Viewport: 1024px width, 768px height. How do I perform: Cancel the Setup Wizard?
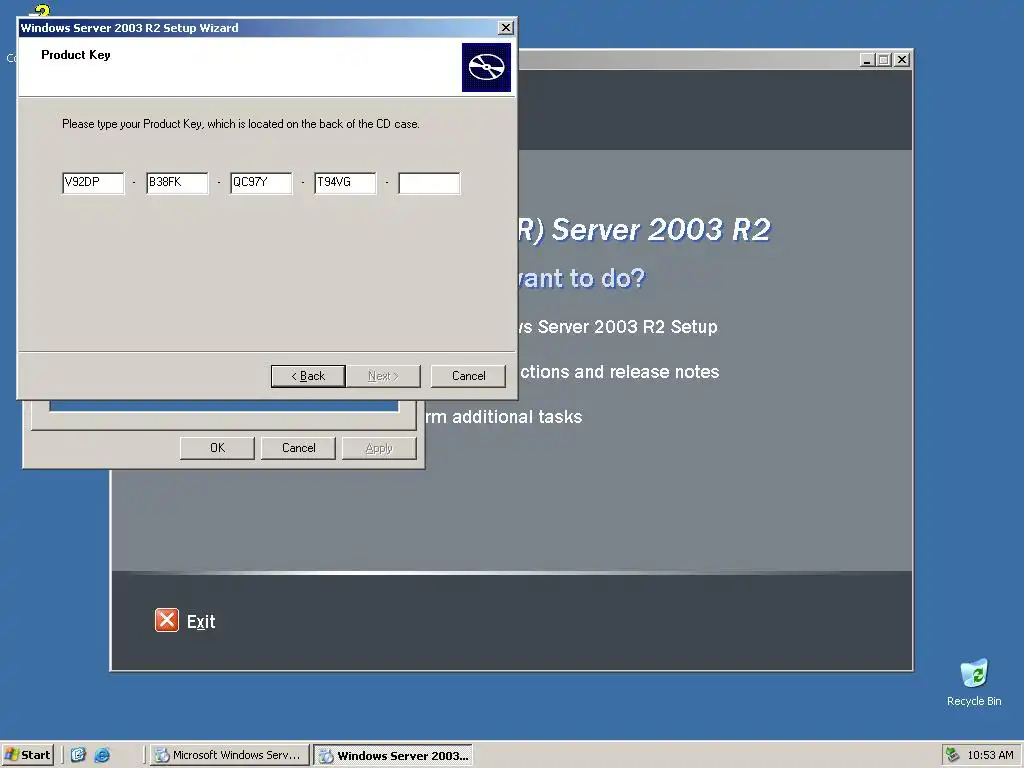468,376
